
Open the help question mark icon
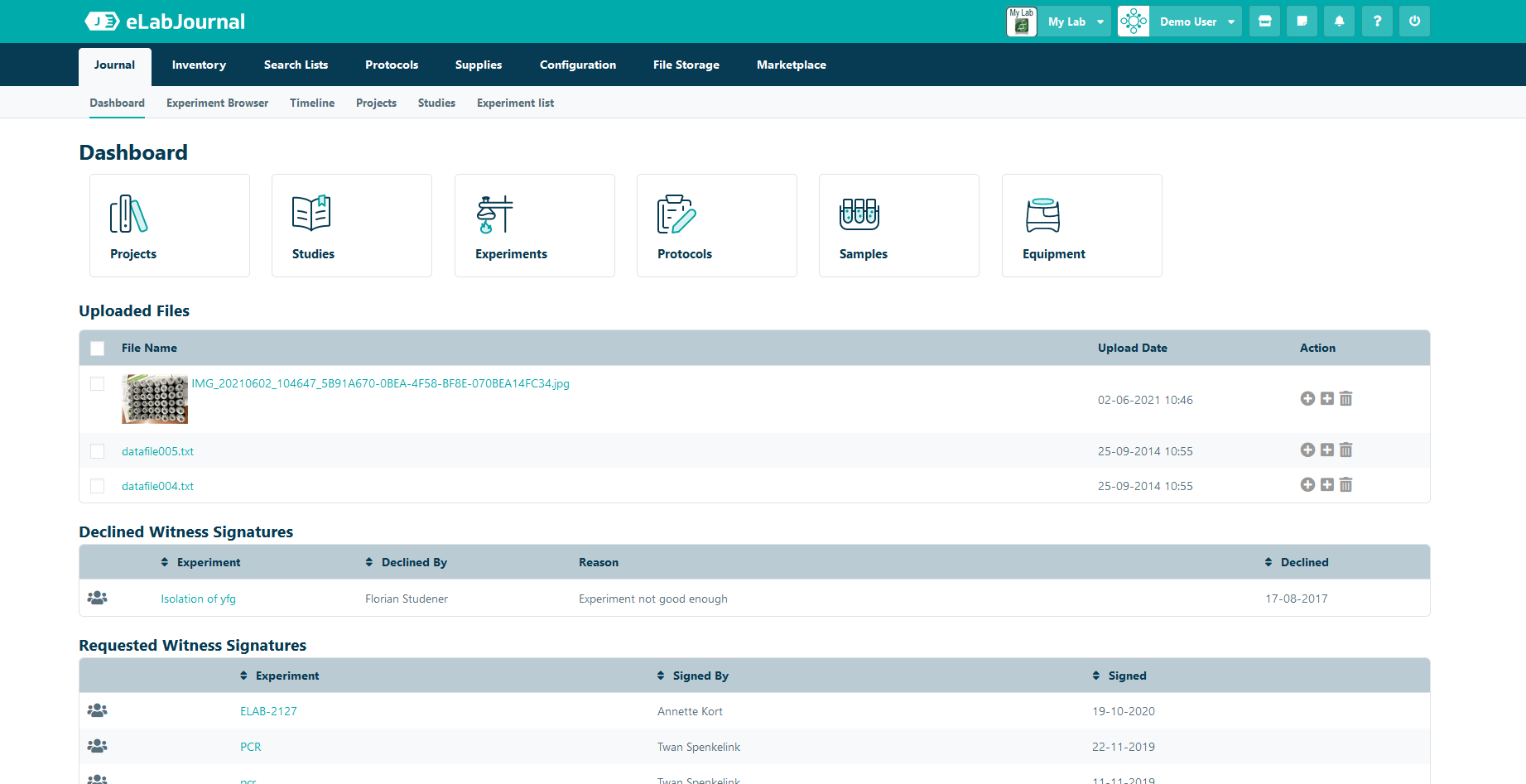click(x=1377, y=22)
